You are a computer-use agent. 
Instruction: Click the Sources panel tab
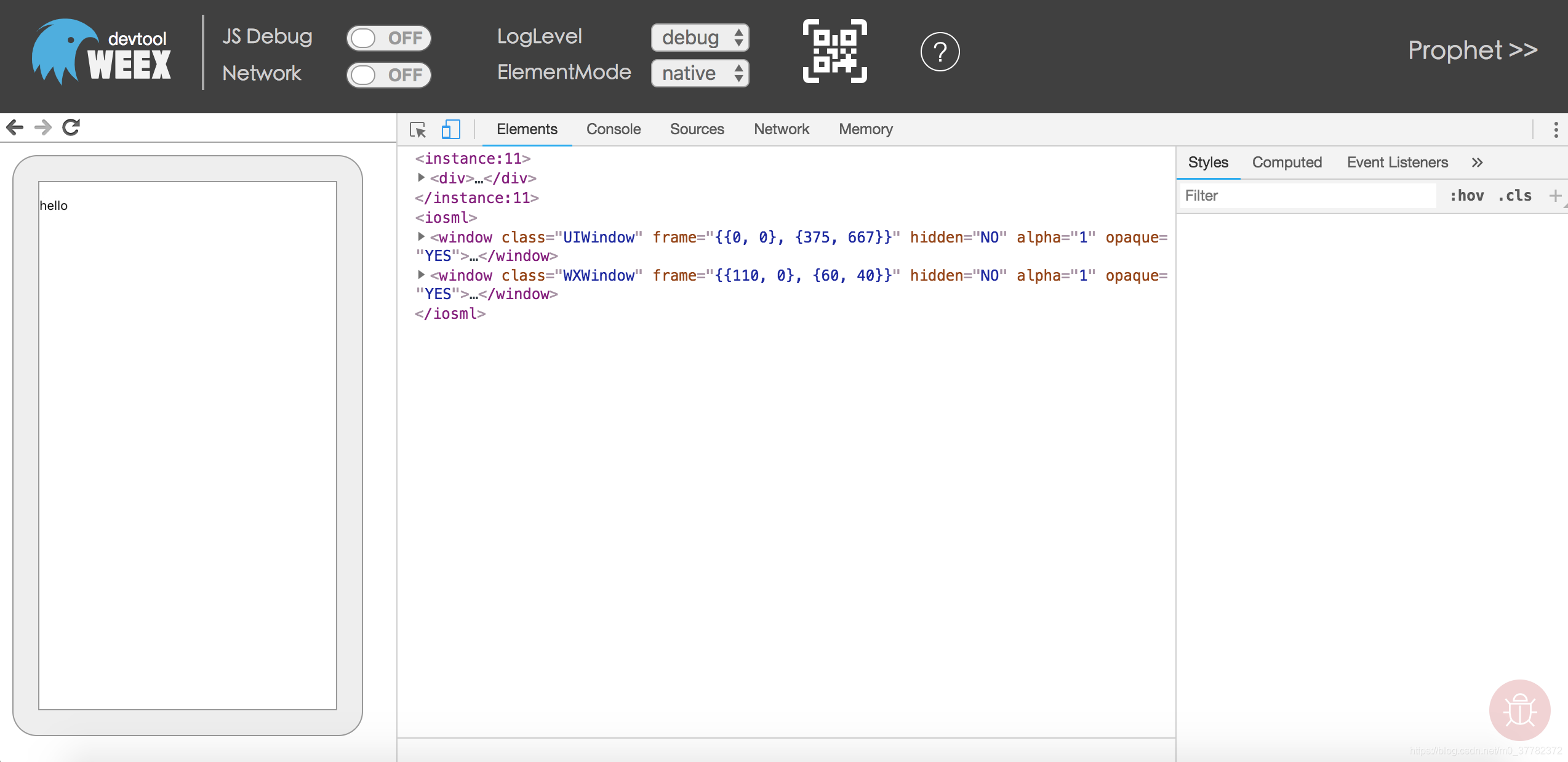click(697, 128)
